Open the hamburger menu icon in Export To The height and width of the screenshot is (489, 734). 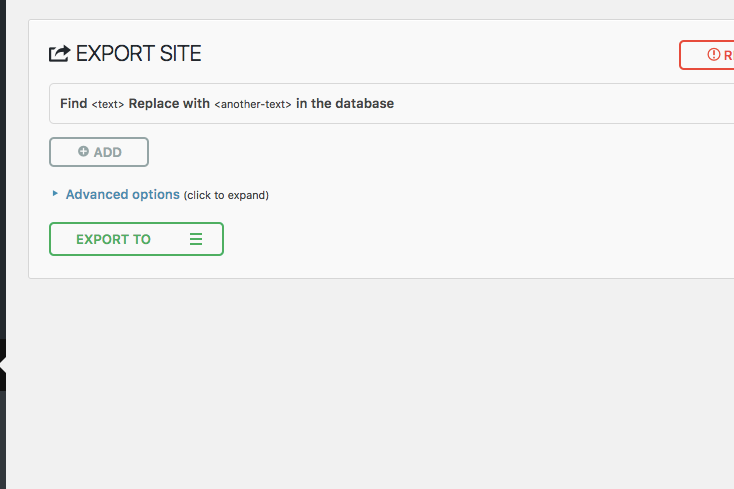click(x=196, y=239)
